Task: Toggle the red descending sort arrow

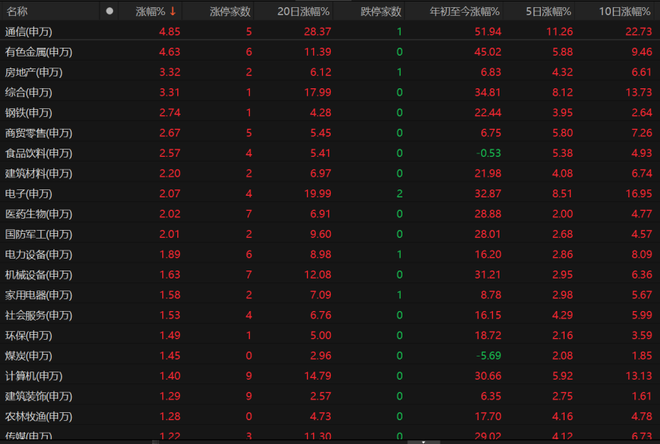Action: coord(173,11)
